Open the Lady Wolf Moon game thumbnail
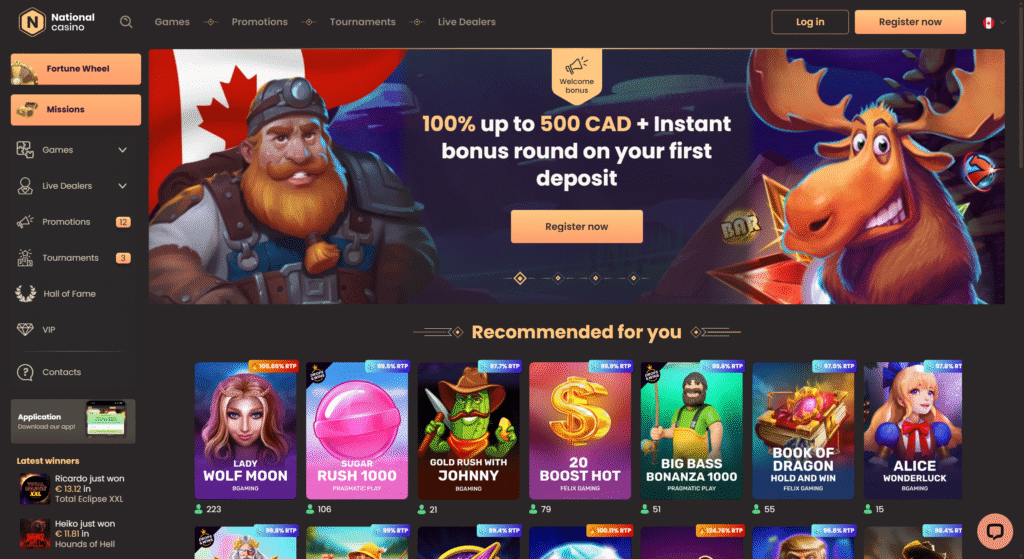1024x559 pixels. 246,431
